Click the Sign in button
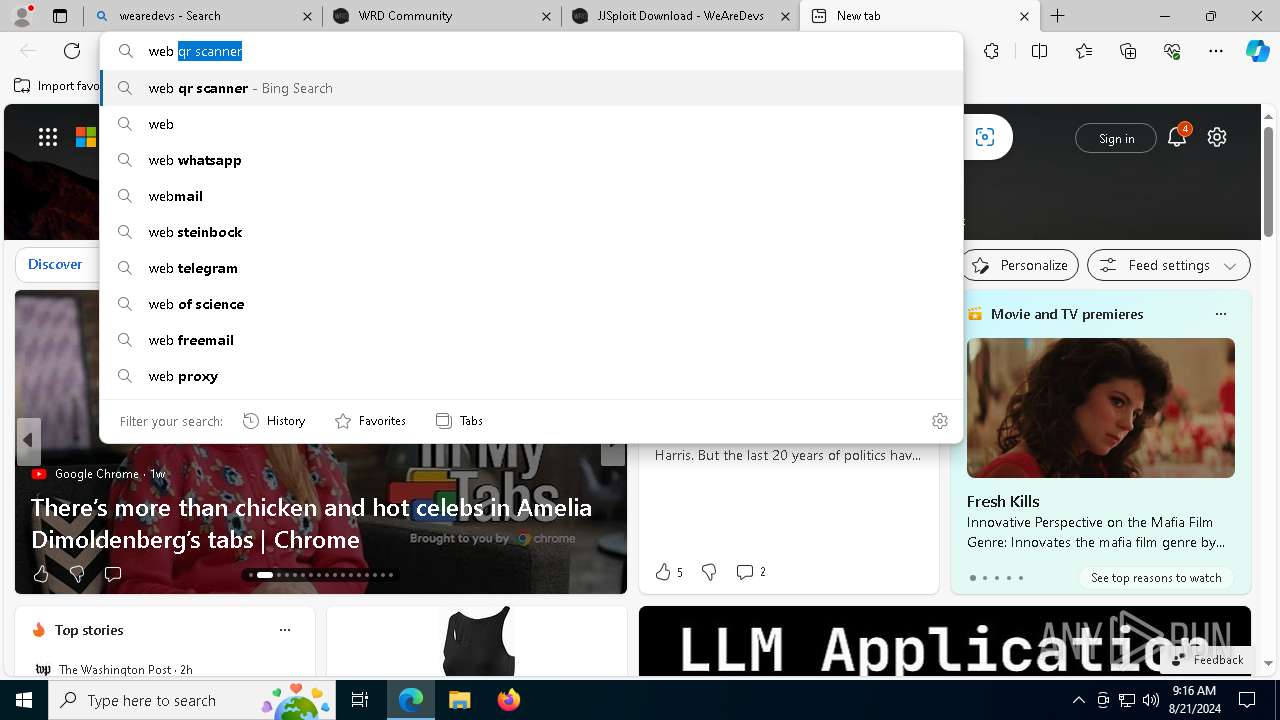 click(x=1116, y=139)
